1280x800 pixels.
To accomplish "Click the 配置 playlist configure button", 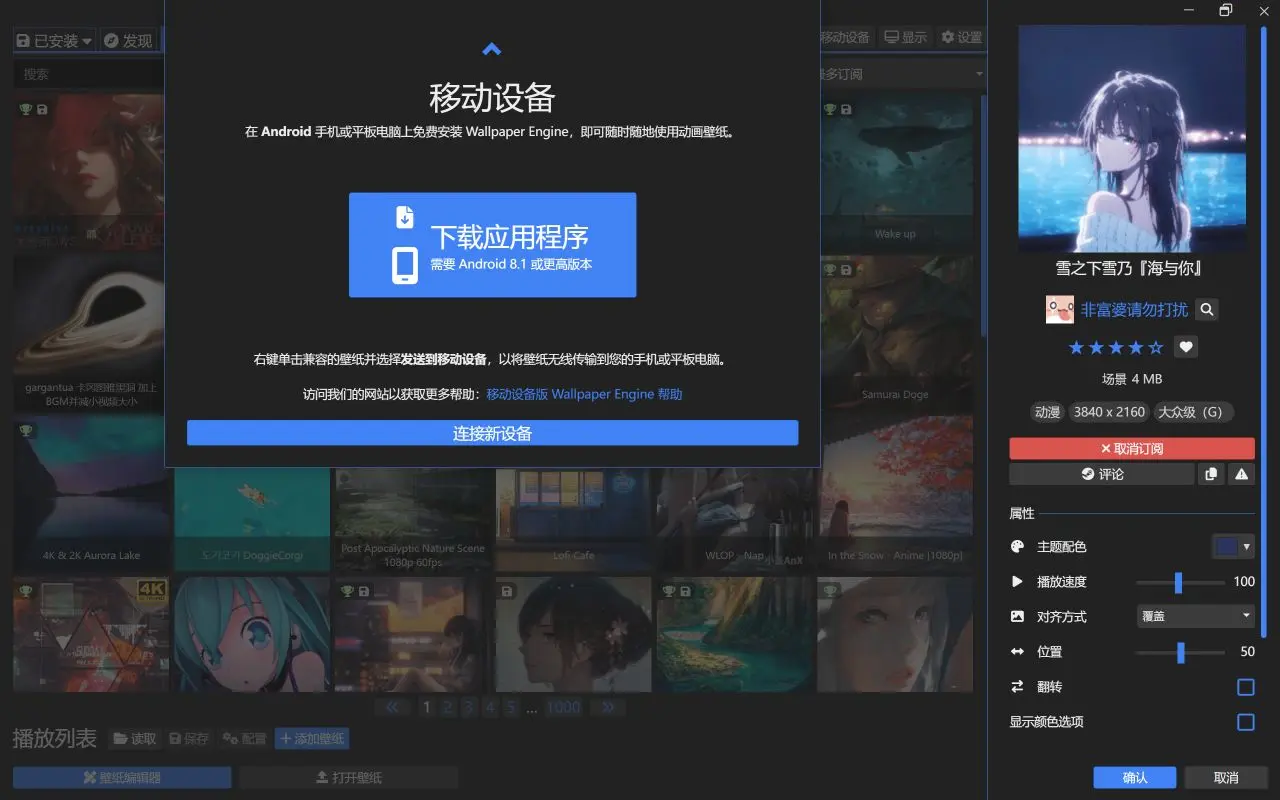I will (x=244, y=739).
